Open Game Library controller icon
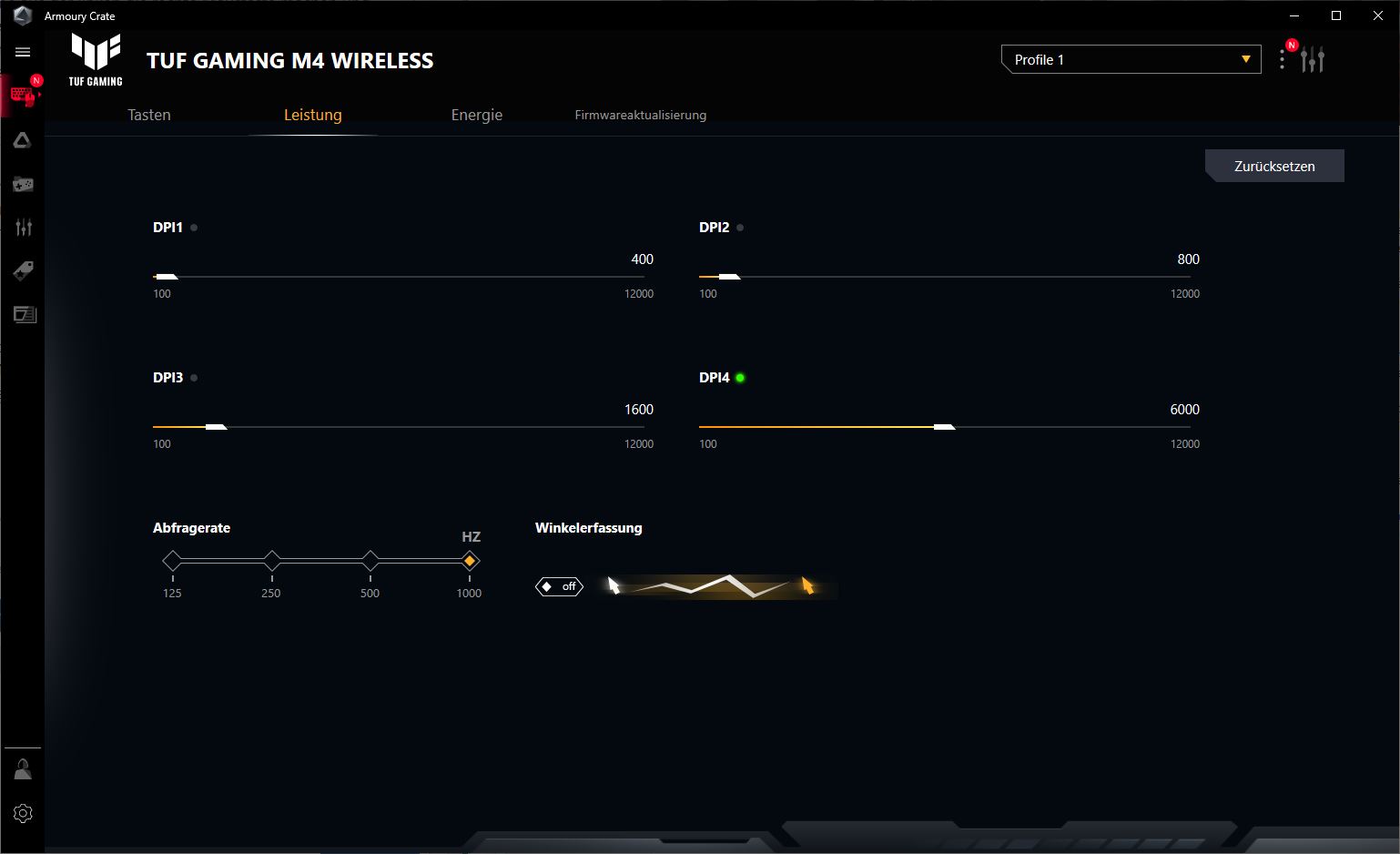Viewport: 1400px width, 854px height. pos(23,185)
